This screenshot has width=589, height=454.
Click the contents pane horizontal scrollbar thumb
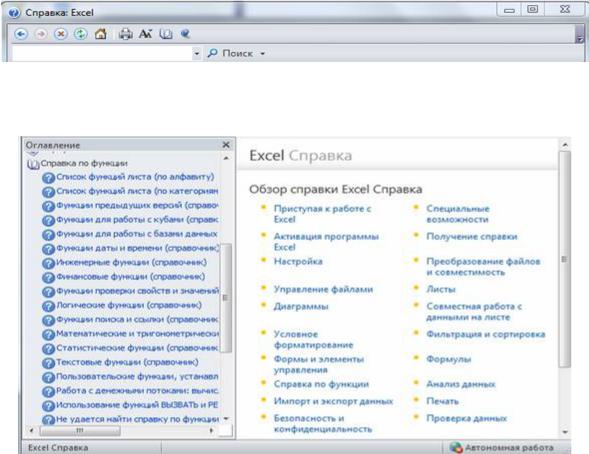(80, 431)
